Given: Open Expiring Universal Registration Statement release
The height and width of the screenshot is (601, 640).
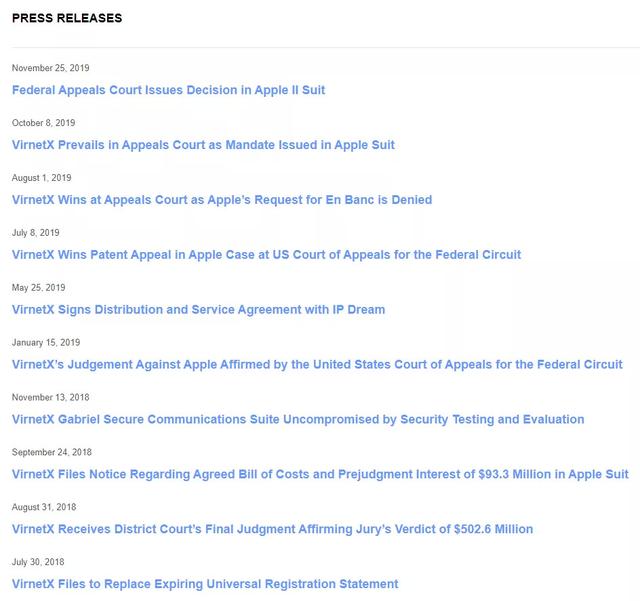Looking at the screenshot, I should [x=205, y=584].
